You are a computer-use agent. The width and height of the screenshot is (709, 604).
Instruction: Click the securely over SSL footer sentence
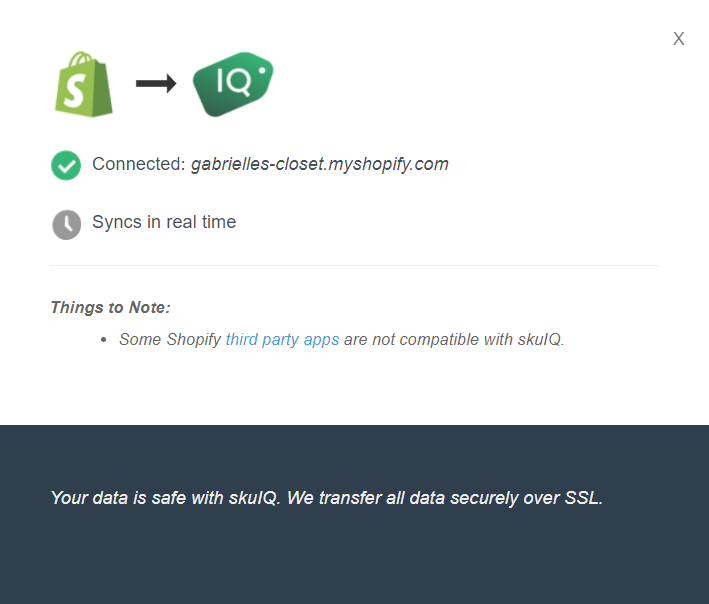tap(500, 497)
